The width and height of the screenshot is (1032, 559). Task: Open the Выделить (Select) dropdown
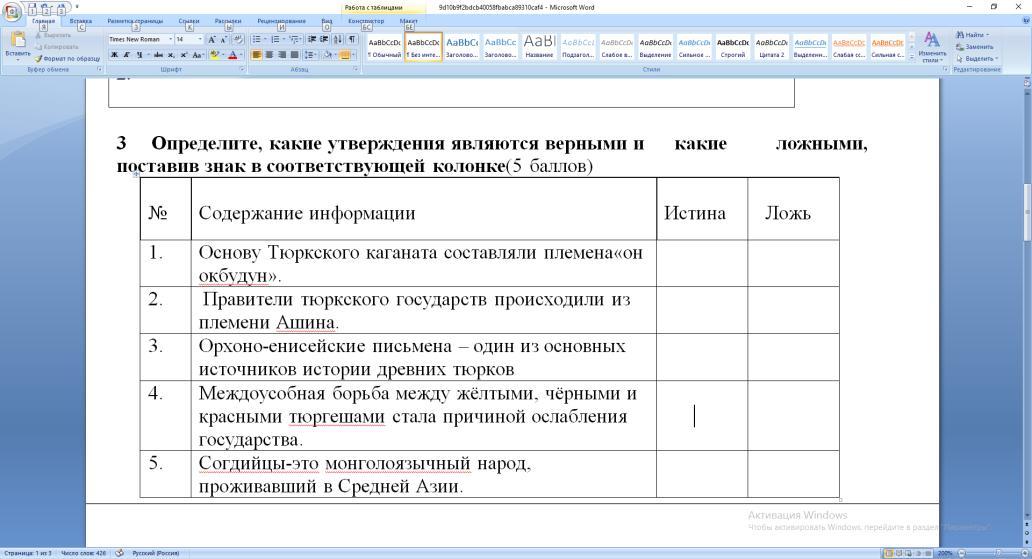tap(977, 59)
